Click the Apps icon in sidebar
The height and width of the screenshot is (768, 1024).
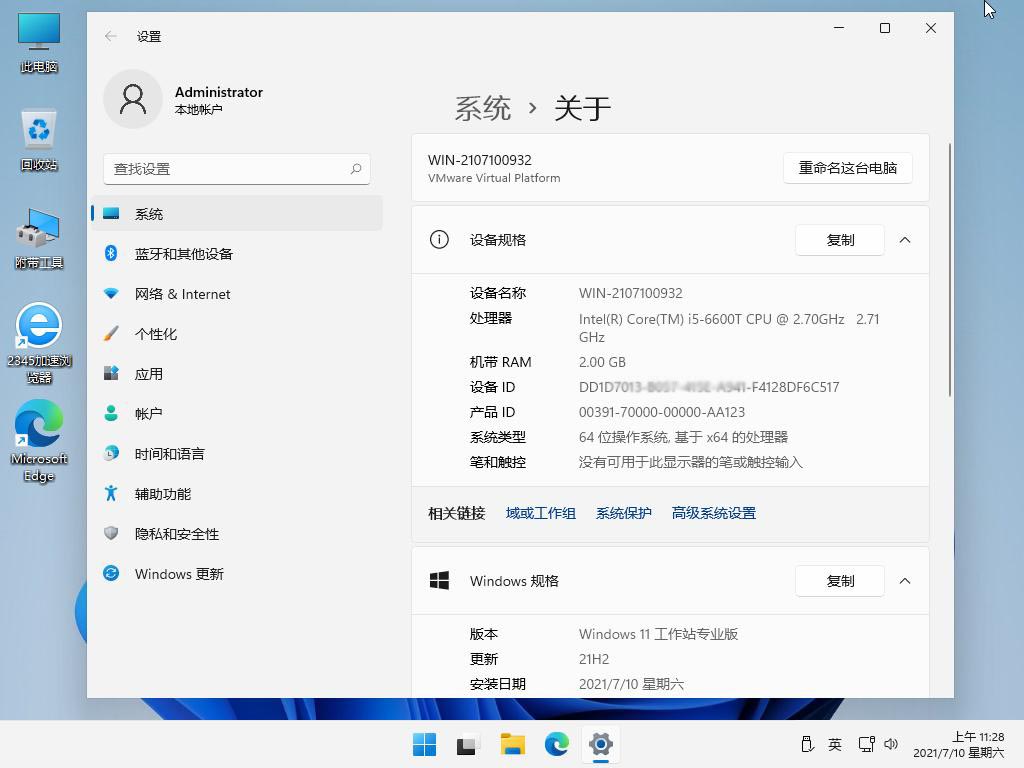tap(111, 374)
